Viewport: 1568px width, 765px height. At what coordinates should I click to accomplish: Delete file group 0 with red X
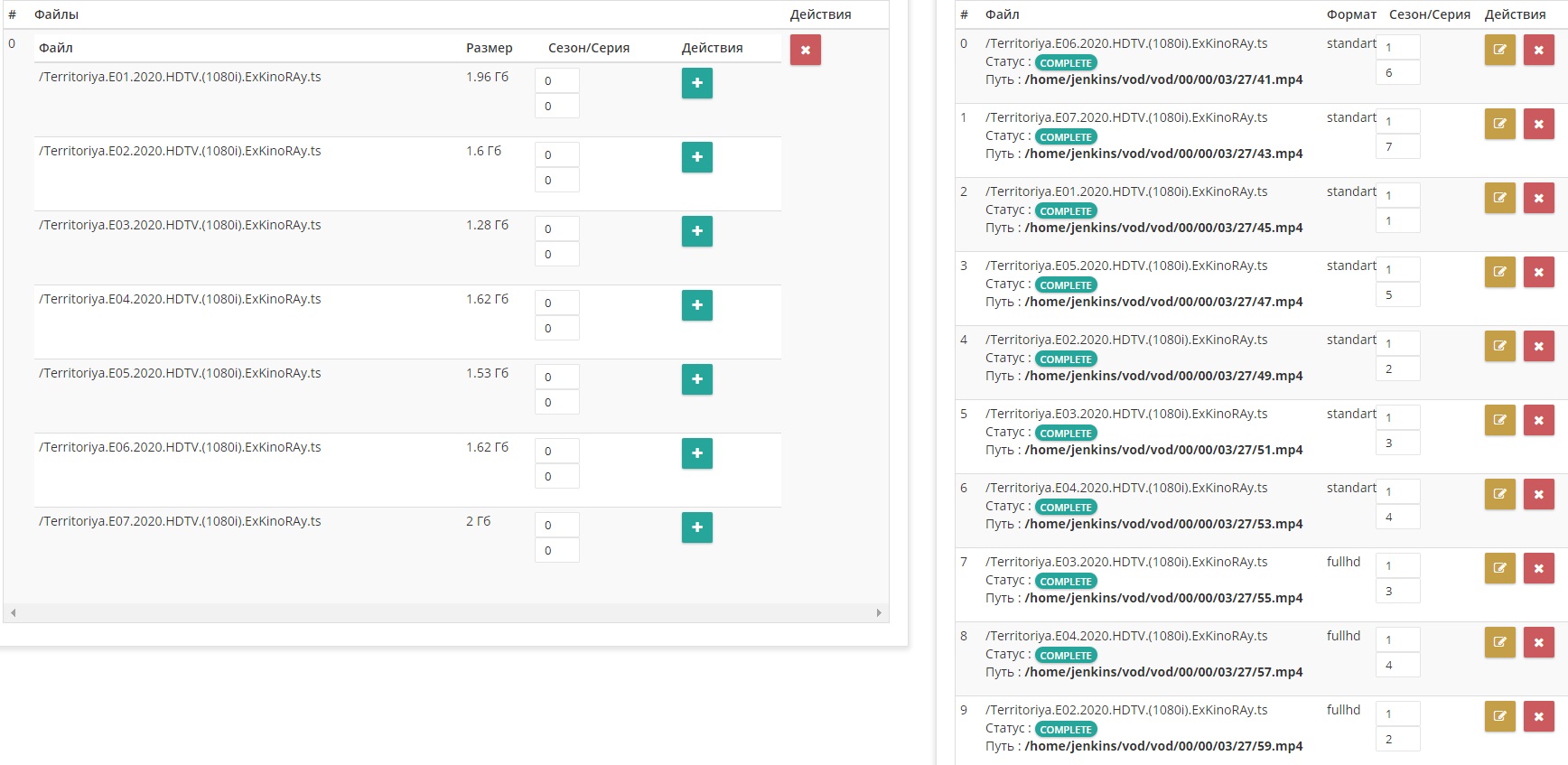click(x=805, y=50)
